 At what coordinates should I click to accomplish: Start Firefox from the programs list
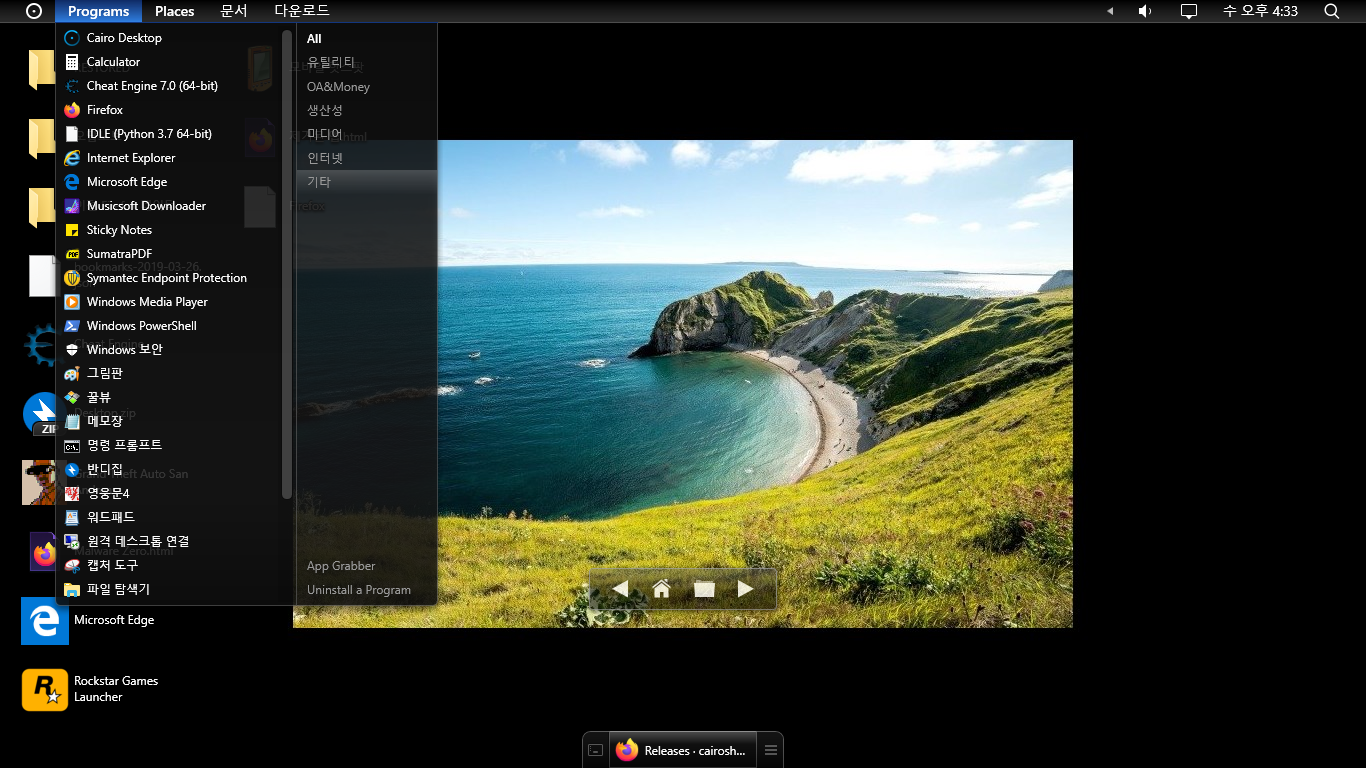point(170,110)
